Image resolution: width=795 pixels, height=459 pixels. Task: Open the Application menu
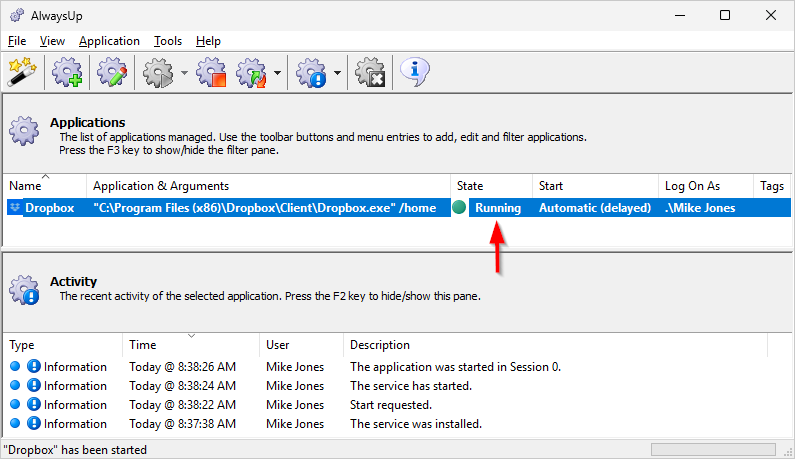(x=109, y=41)
